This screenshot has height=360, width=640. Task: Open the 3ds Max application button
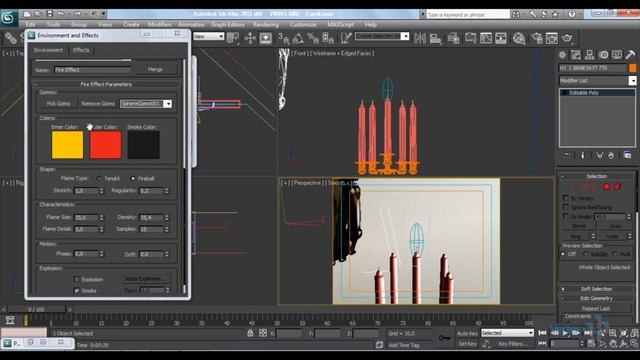click(x=9, y=18)
